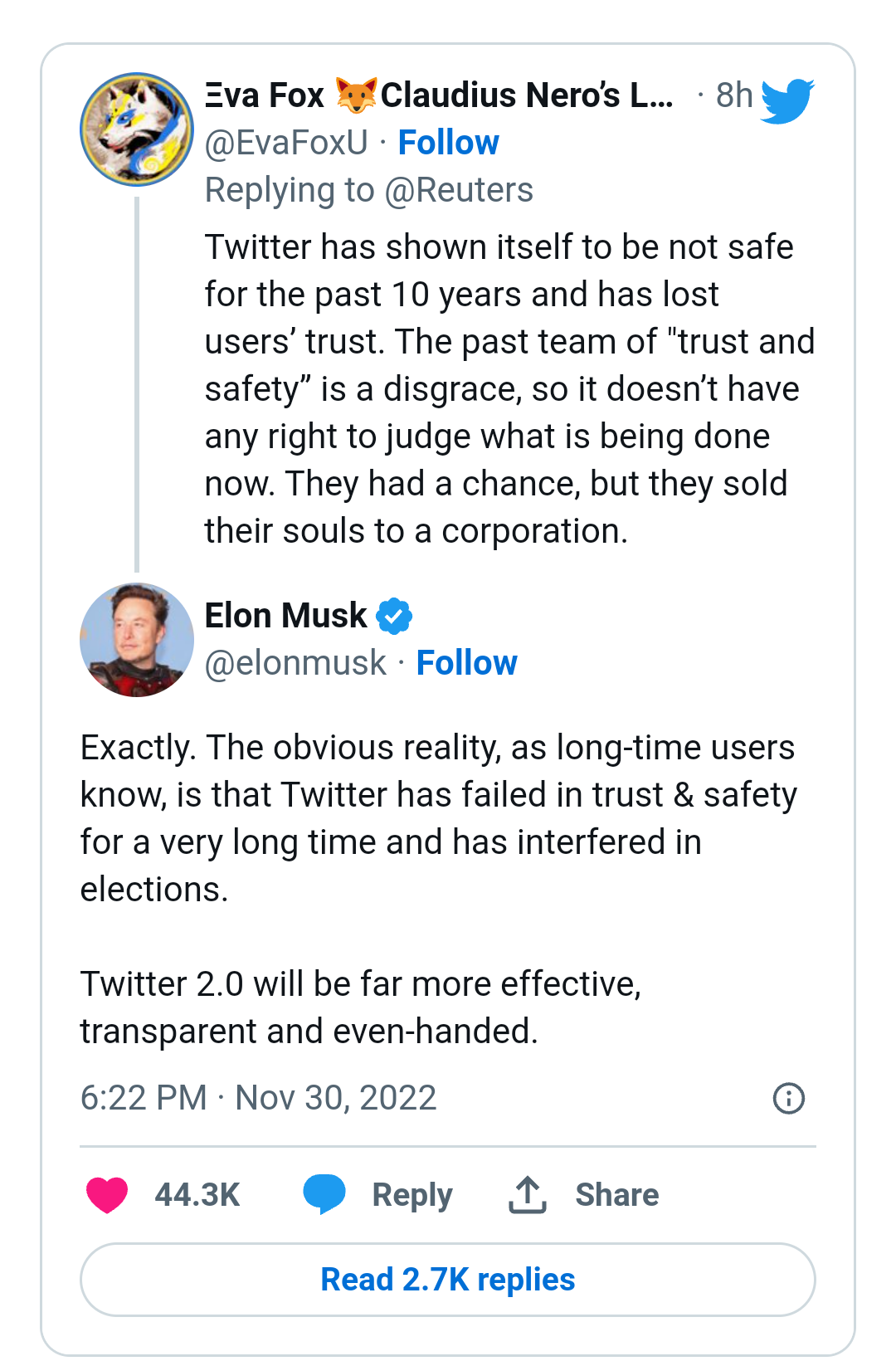Open Eva Fox's wolf profile avatar

(x=137, y=129)
